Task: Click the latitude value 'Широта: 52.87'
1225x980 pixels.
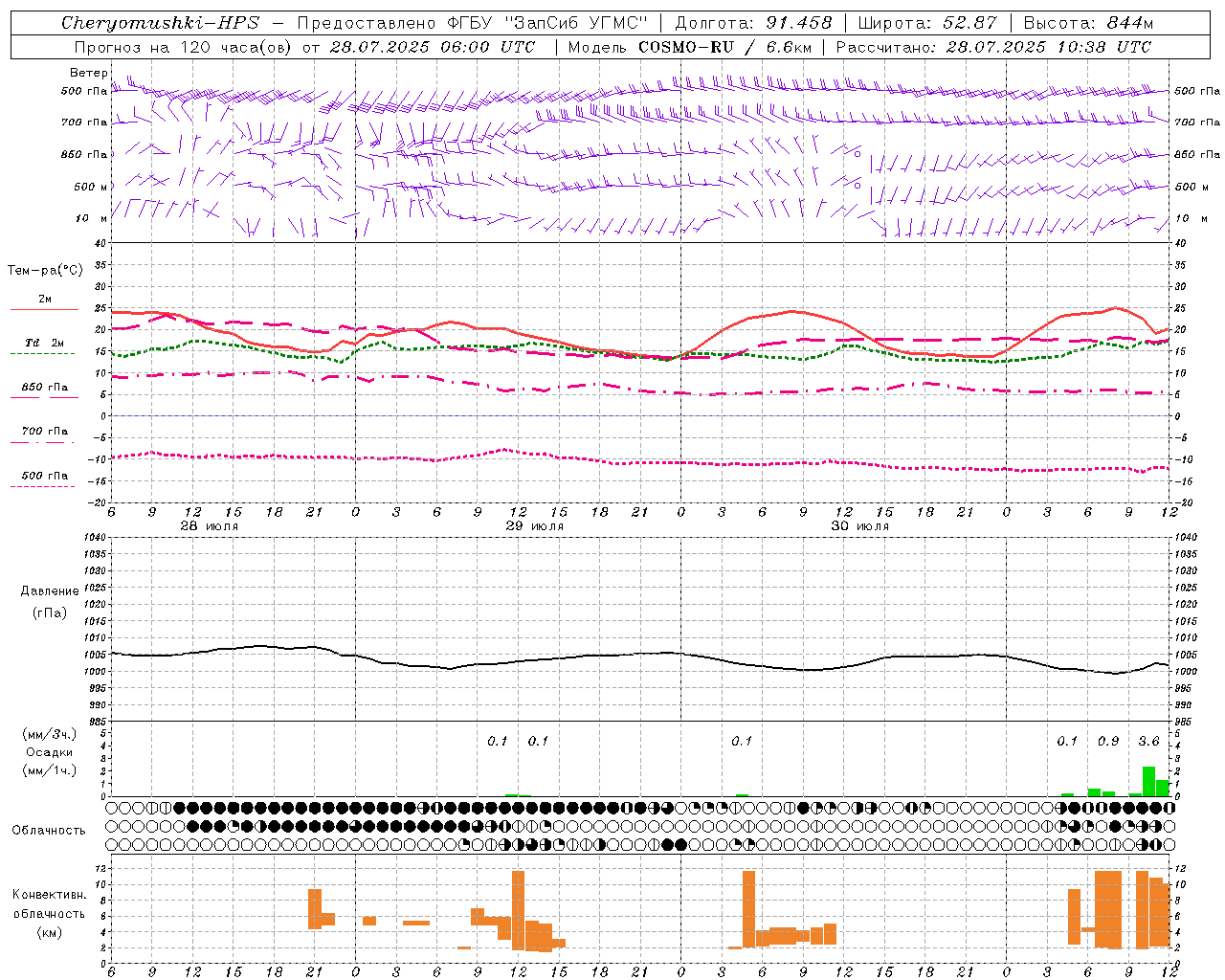Action: 927,23
